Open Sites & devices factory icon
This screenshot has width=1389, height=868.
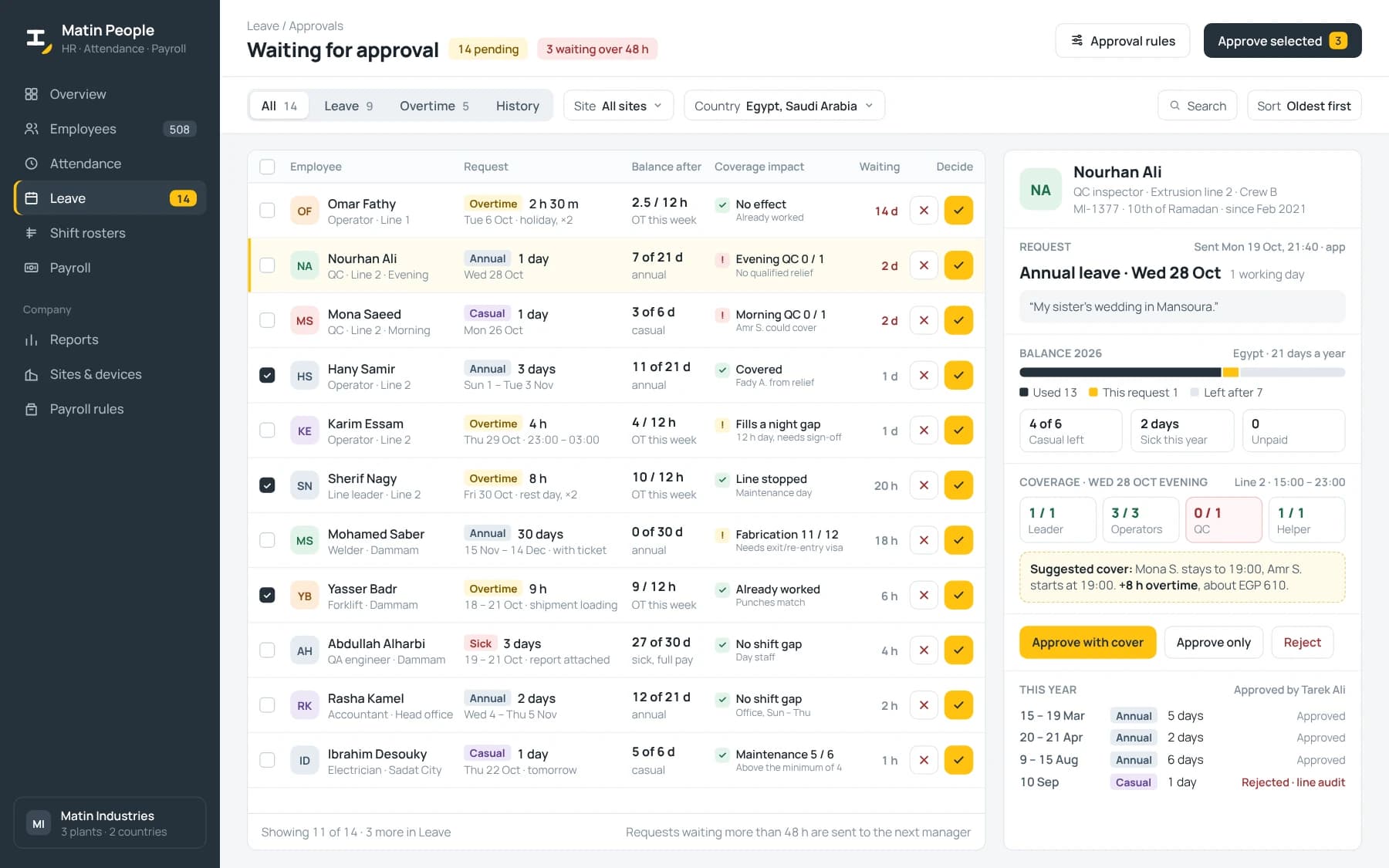tap(32, 374)
